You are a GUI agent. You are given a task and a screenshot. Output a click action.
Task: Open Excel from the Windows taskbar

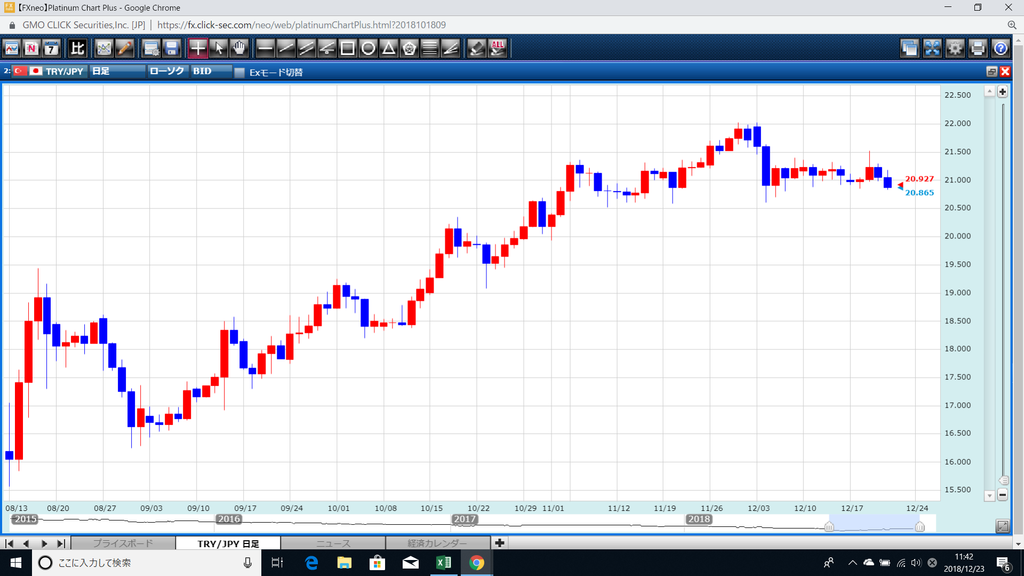(x=443, y=562)
